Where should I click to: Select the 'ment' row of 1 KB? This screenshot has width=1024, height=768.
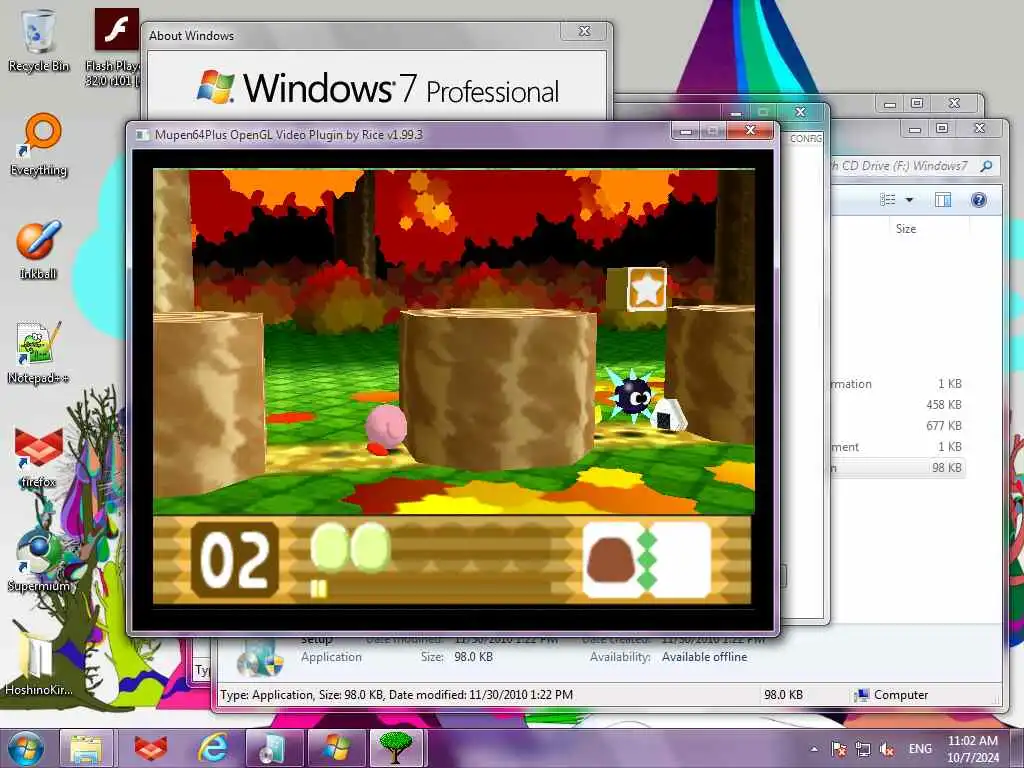click(899, 447)
